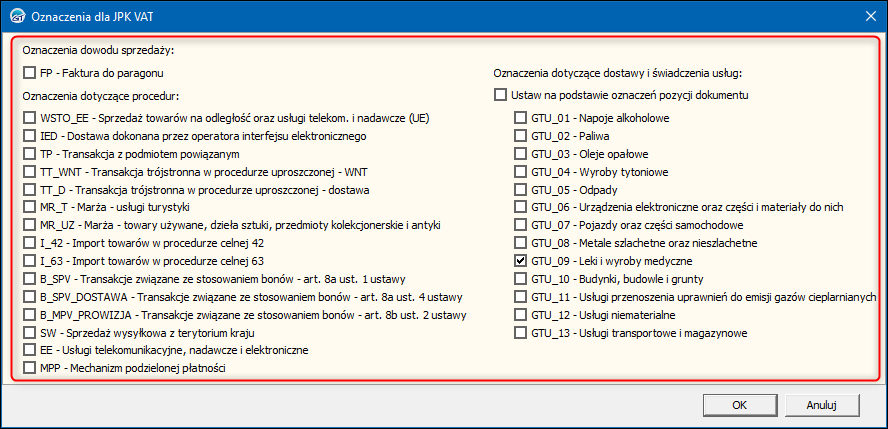Image resolution: width=888 pixels, height=429 pixels.
Task: Tick the IED electronic interface operator checkbox
Action: (x=29, y=136)
